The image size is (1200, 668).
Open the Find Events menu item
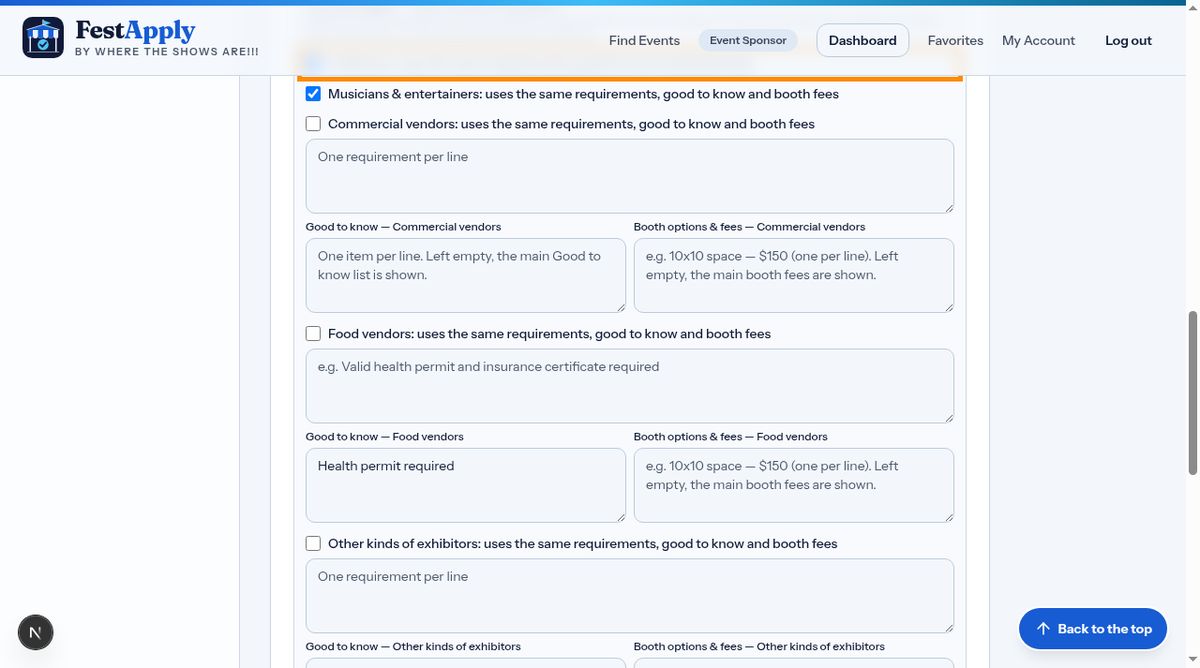pyautogui.click(x=644, y=40)
